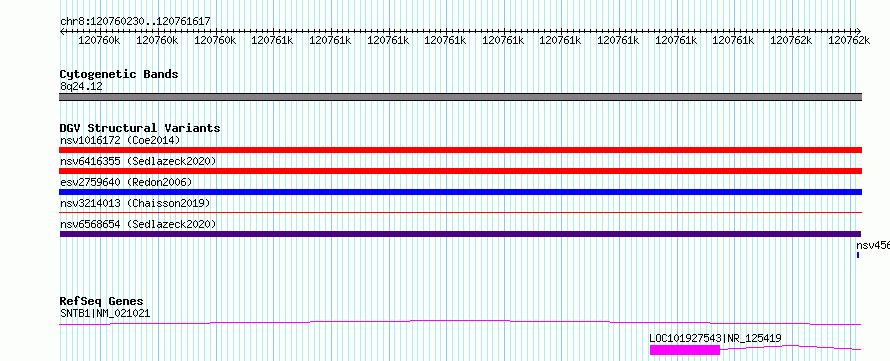Open the LOC101927543|NR_125419 gene label
The width and height of the screenshot is (890, 361).
pyautogui.click(x=715, y=338)
